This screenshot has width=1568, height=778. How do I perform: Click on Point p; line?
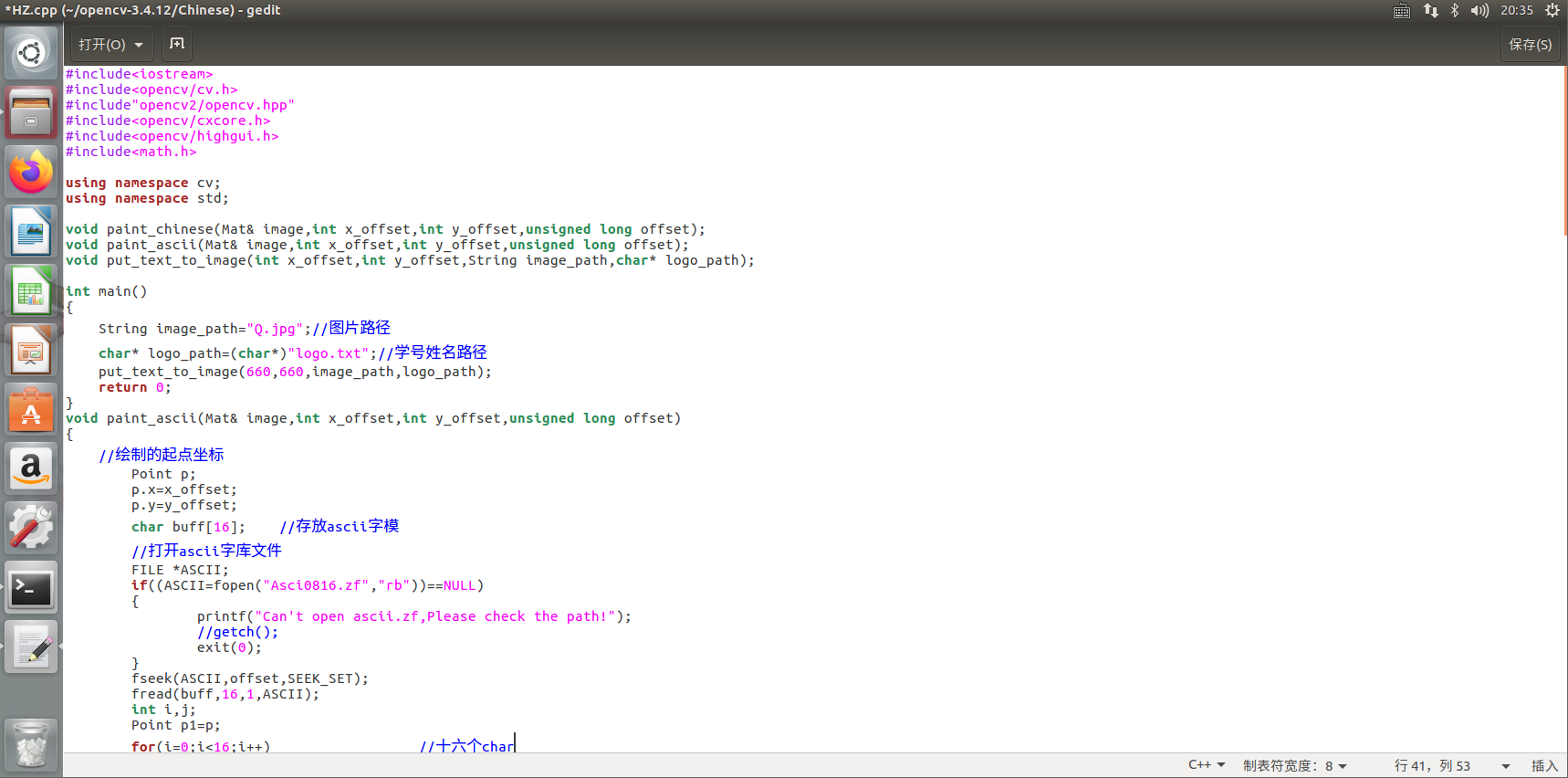pos(163,474)
